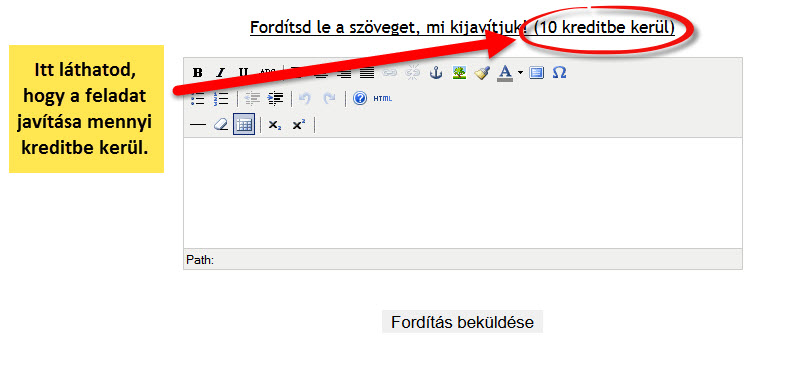The image size is (806, 365).
Task: Open the editor help question mark
Action: click(360, 98)
